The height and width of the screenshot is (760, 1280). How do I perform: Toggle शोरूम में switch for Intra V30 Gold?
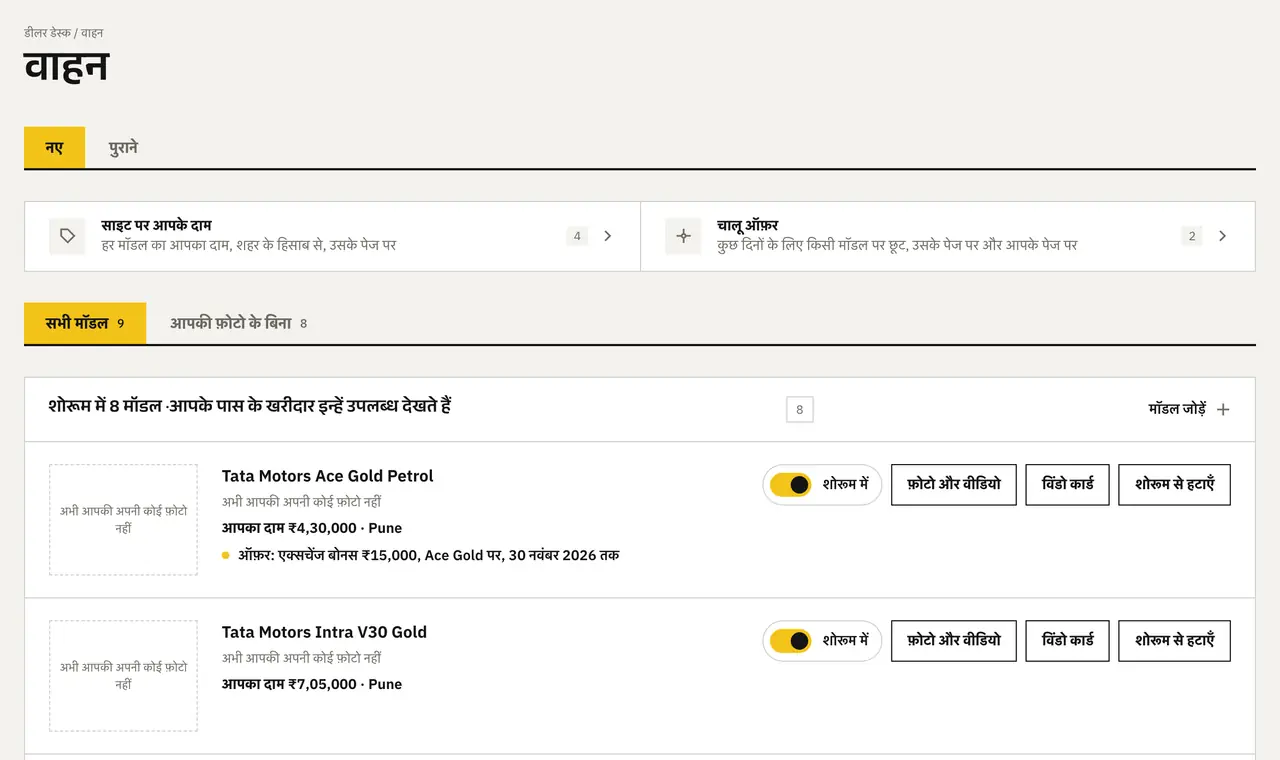pos(791,641)
